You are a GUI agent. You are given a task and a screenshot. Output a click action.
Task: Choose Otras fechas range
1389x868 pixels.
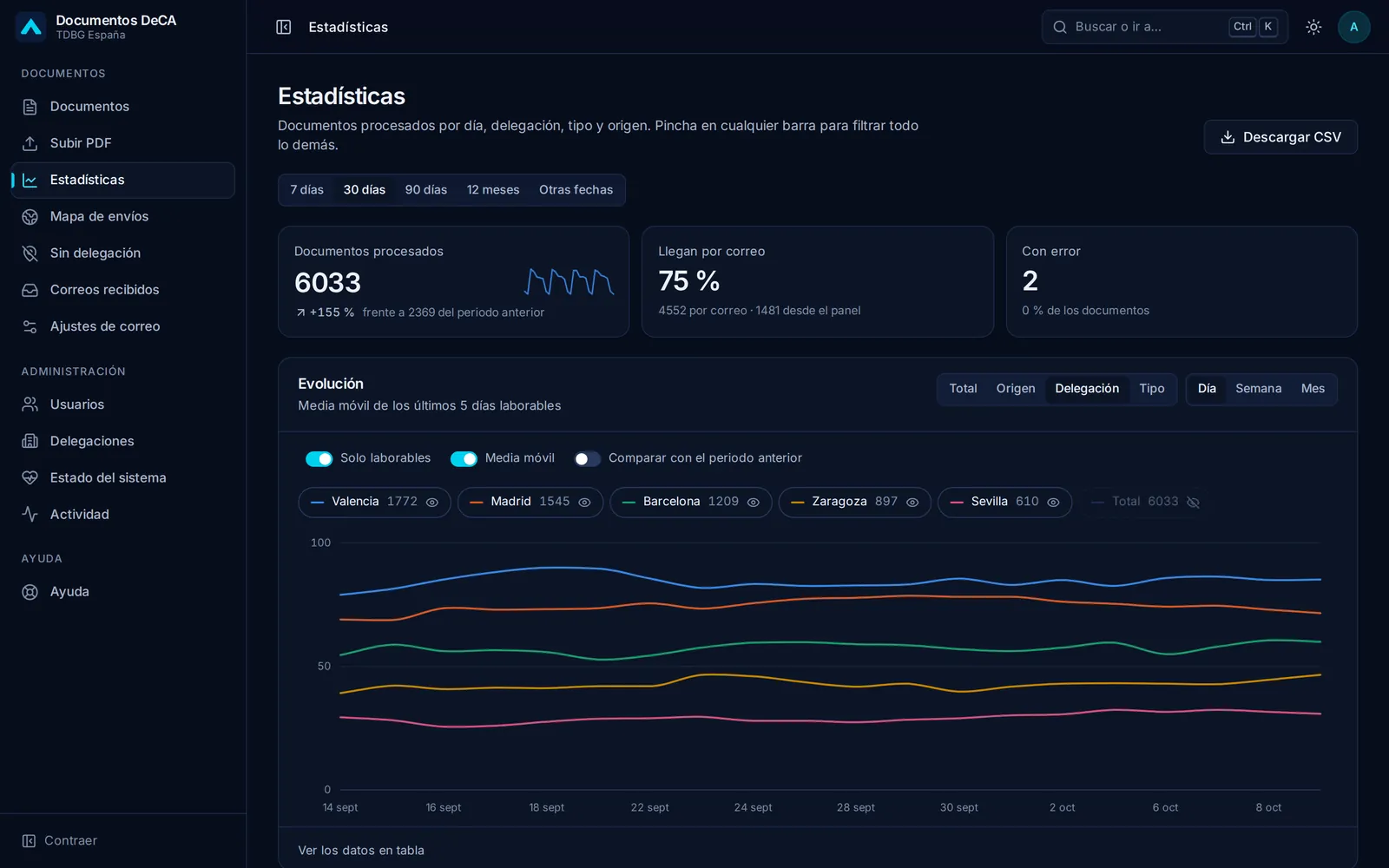[x=576, y=190]
